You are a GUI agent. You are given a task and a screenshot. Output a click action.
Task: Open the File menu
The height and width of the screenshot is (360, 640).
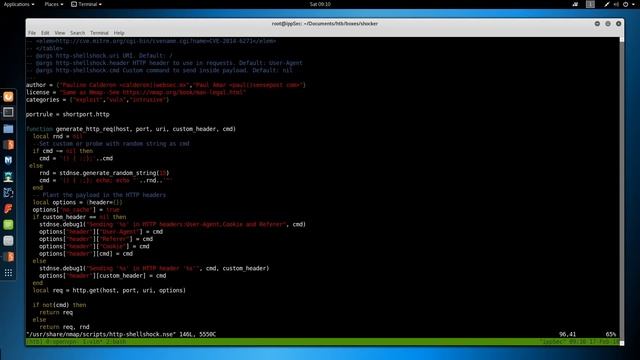(32, 33)
